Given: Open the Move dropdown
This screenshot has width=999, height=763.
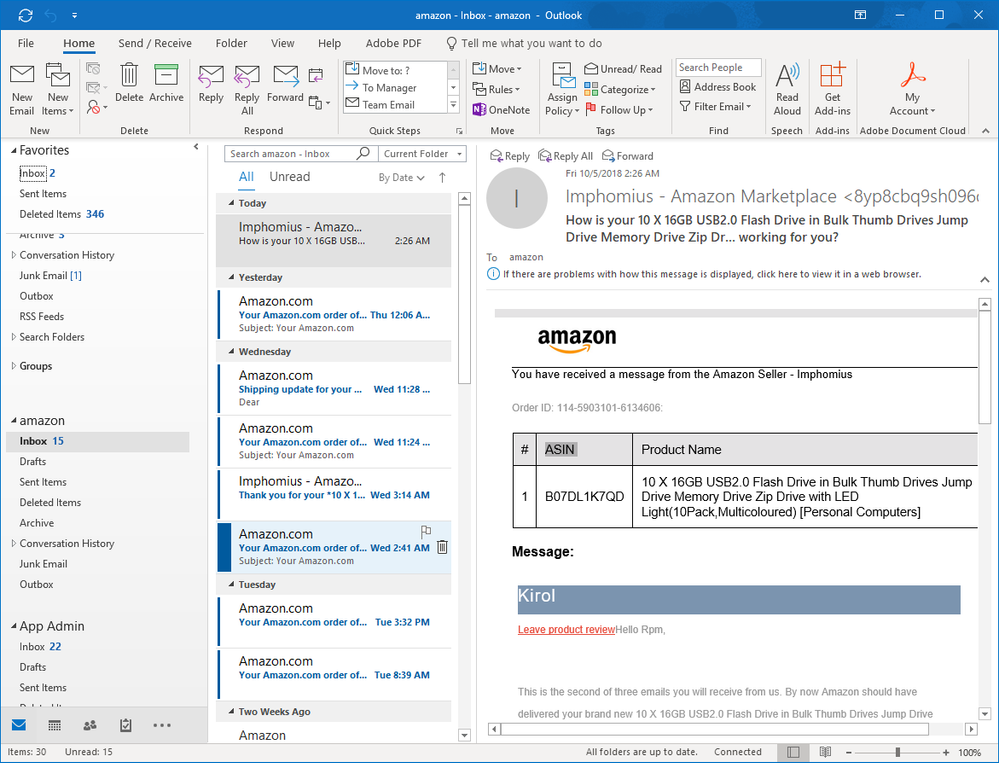Looking at the screenshot, I should [x=497, y=69].
